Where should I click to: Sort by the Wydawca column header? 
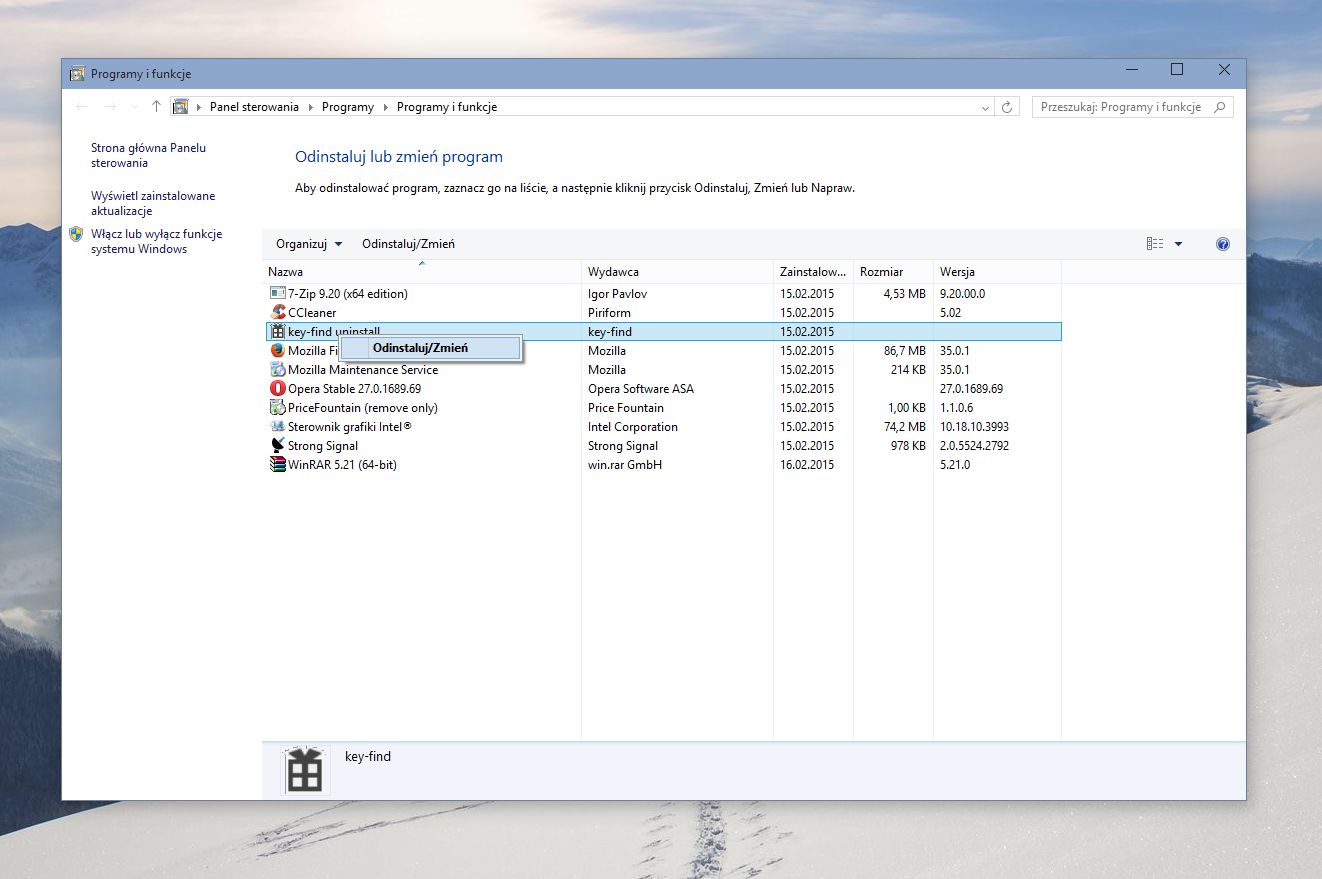677,272
